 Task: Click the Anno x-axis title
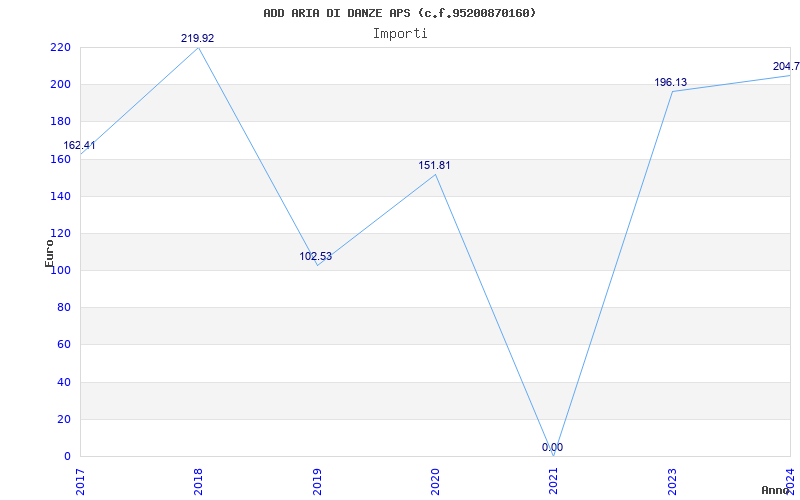[x=776, y=490]
